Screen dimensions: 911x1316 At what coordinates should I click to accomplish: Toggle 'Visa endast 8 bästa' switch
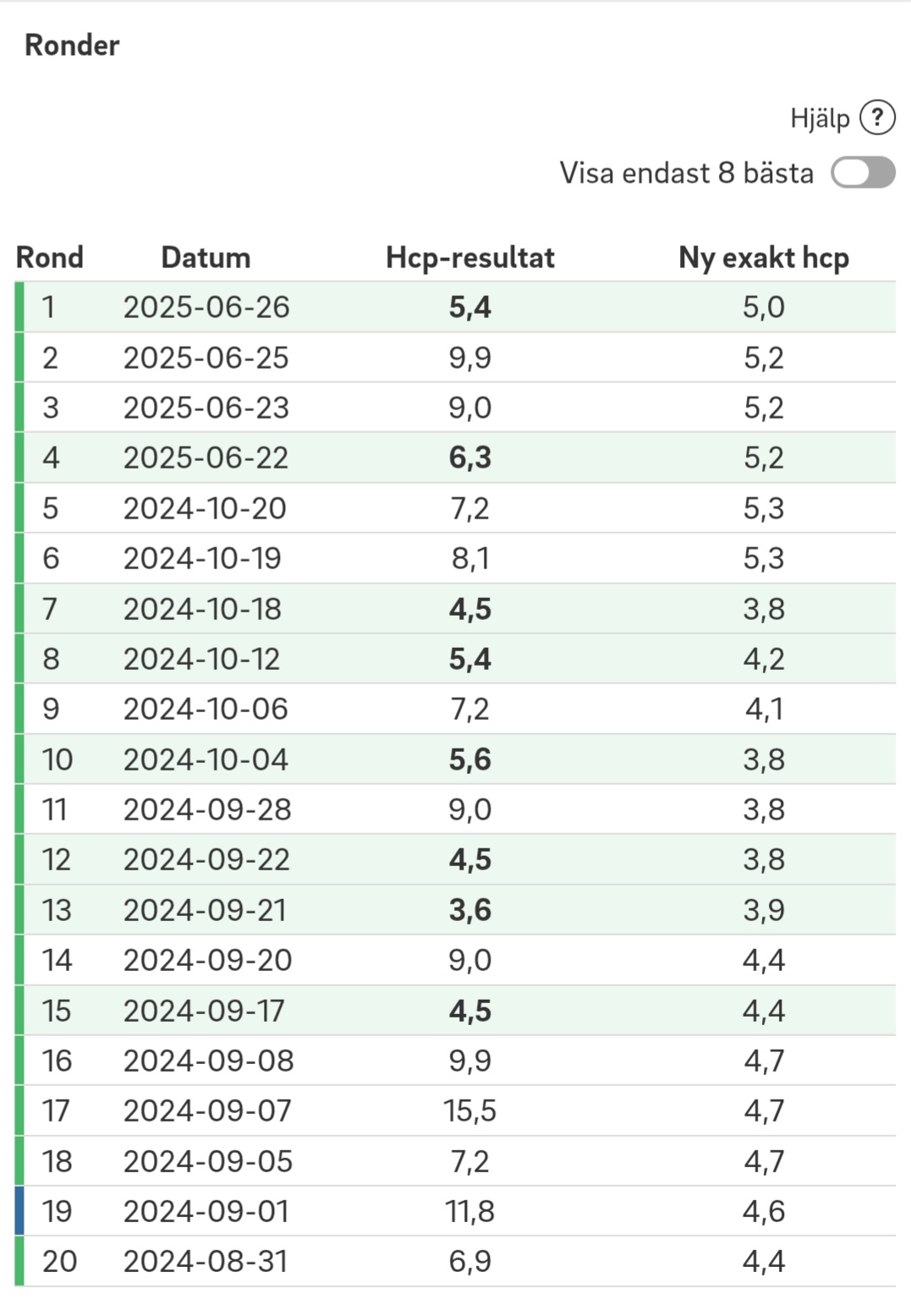point(863,173)
